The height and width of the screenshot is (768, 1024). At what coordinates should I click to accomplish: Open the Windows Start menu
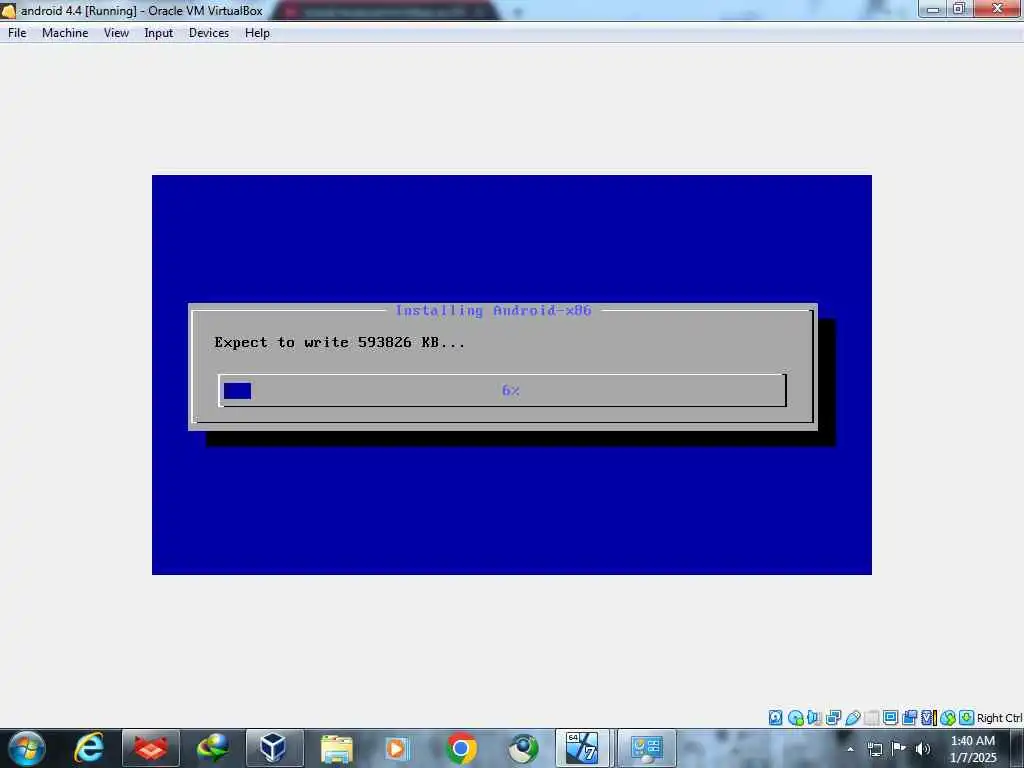click(x=27, y=748)
